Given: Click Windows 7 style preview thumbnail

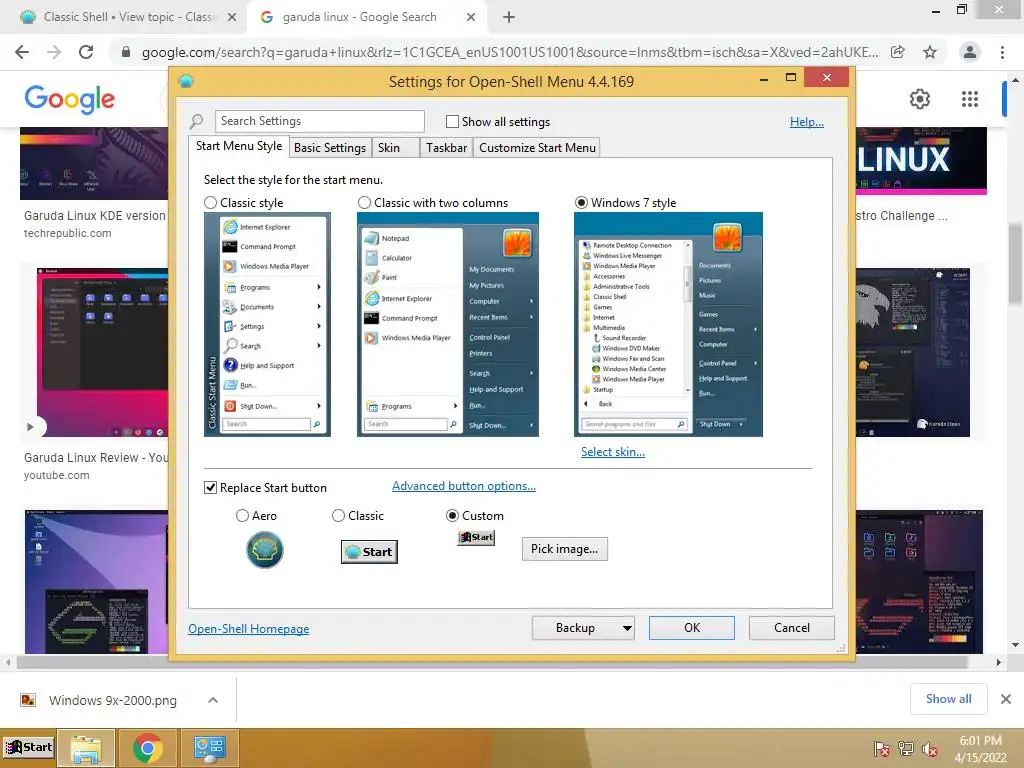Looking at the screenshot, I should pyautogui.click(x=668, y=325).
